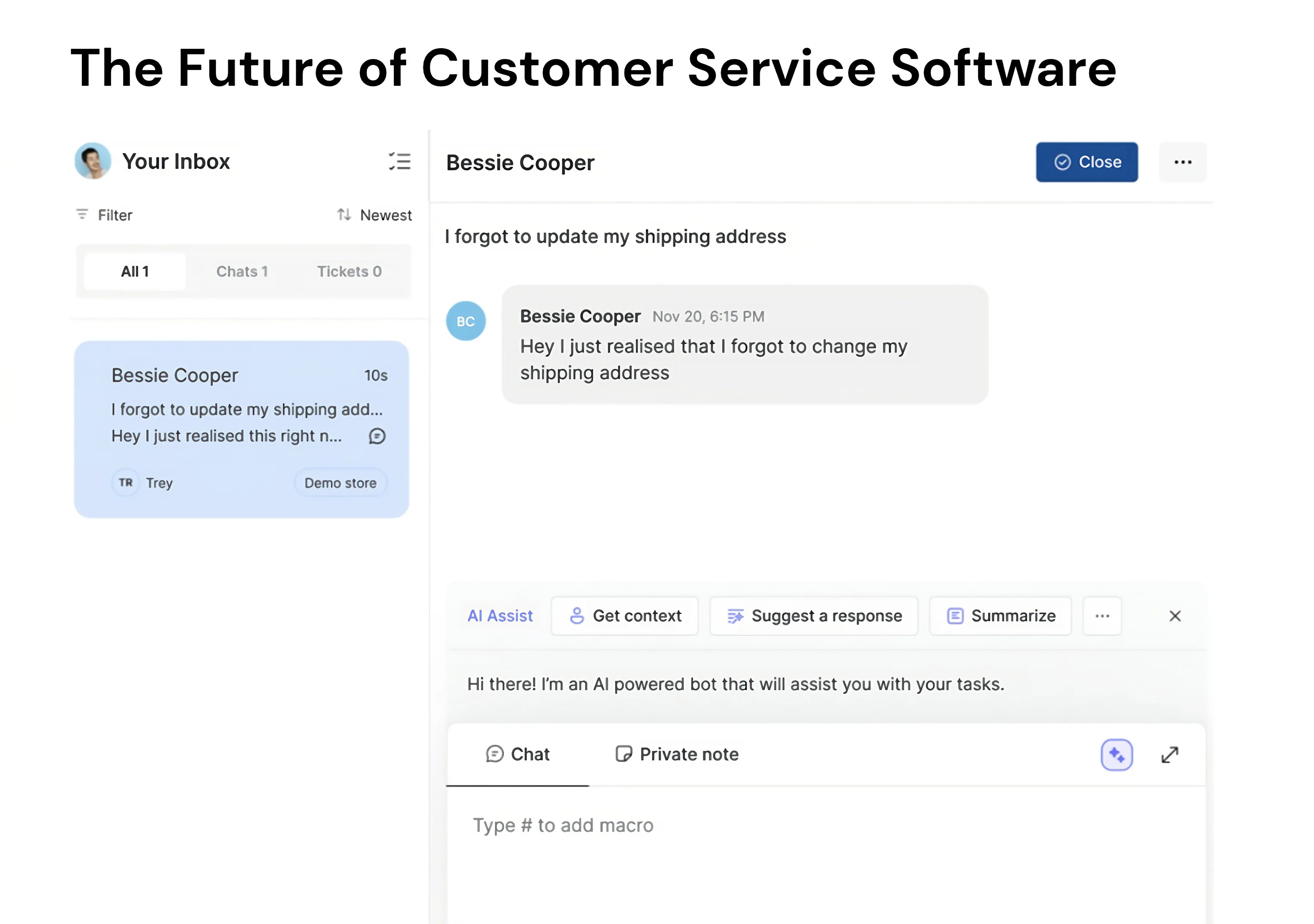Open the more options menu beside the Close button
This screenshot has width=1314, height=924.
point(1182,162)
